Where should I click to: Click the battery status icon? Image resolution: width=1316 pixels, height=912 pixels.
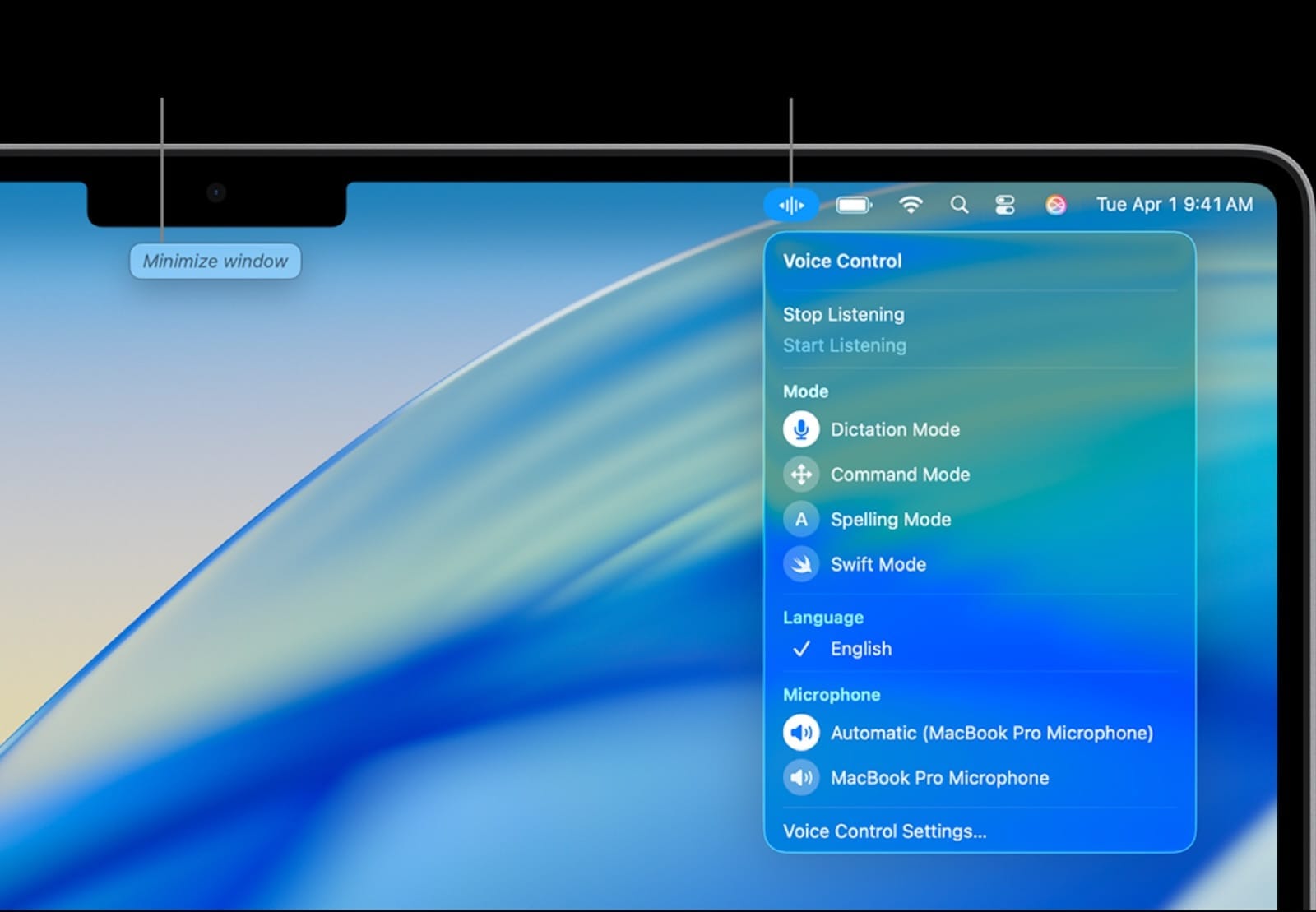point(854,205)
